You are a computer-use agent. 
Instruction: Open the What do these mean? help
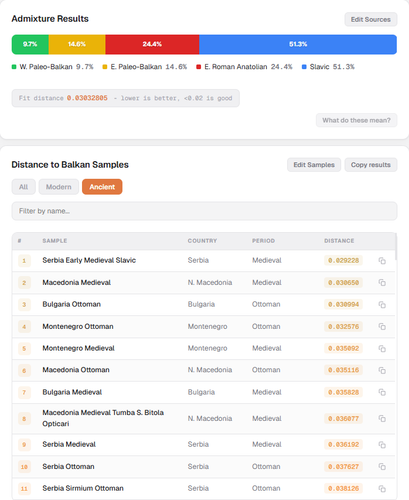point(356,120)
